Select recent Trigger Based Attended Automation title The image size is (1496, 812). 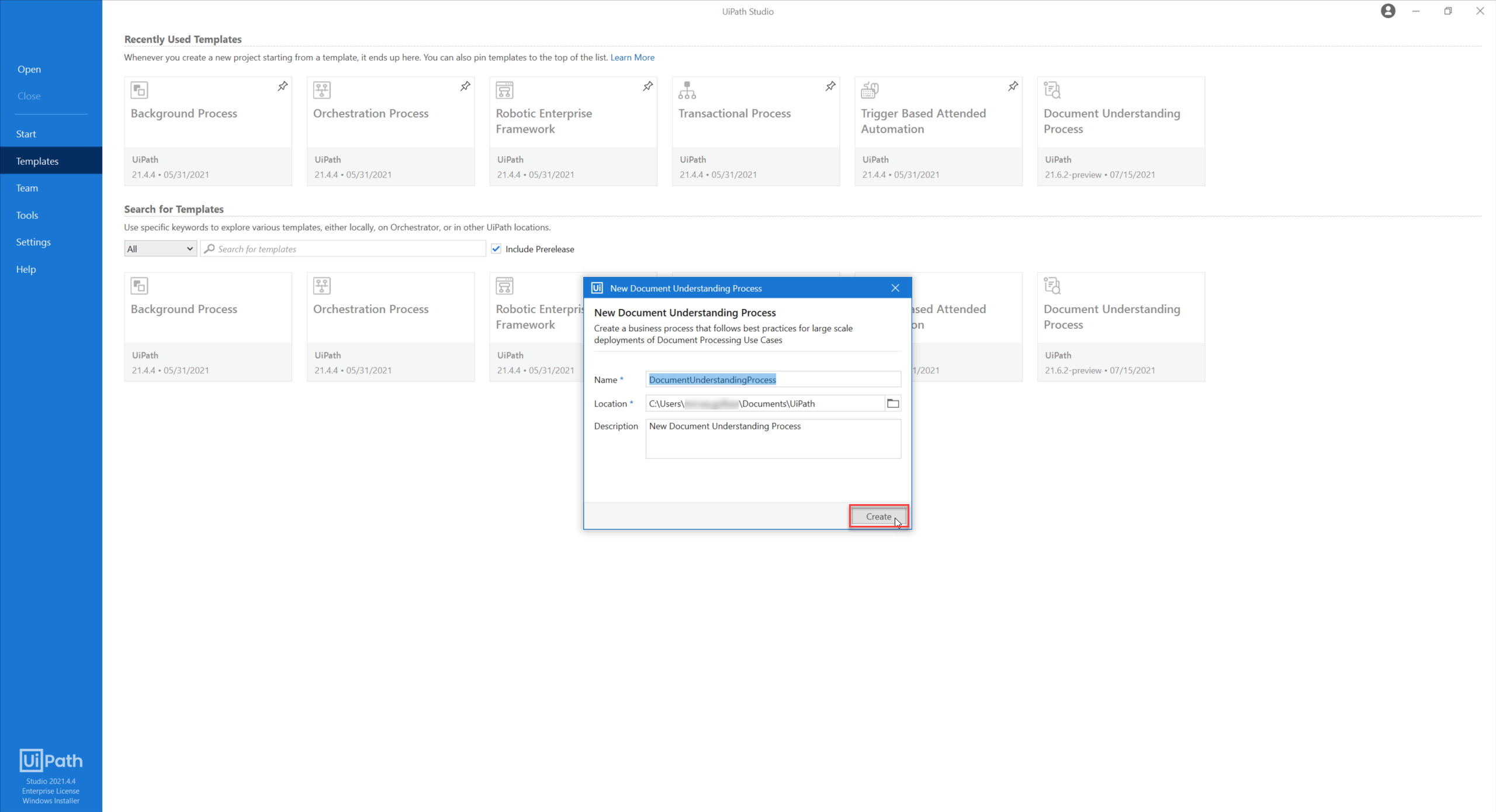(x=923, y=121)
